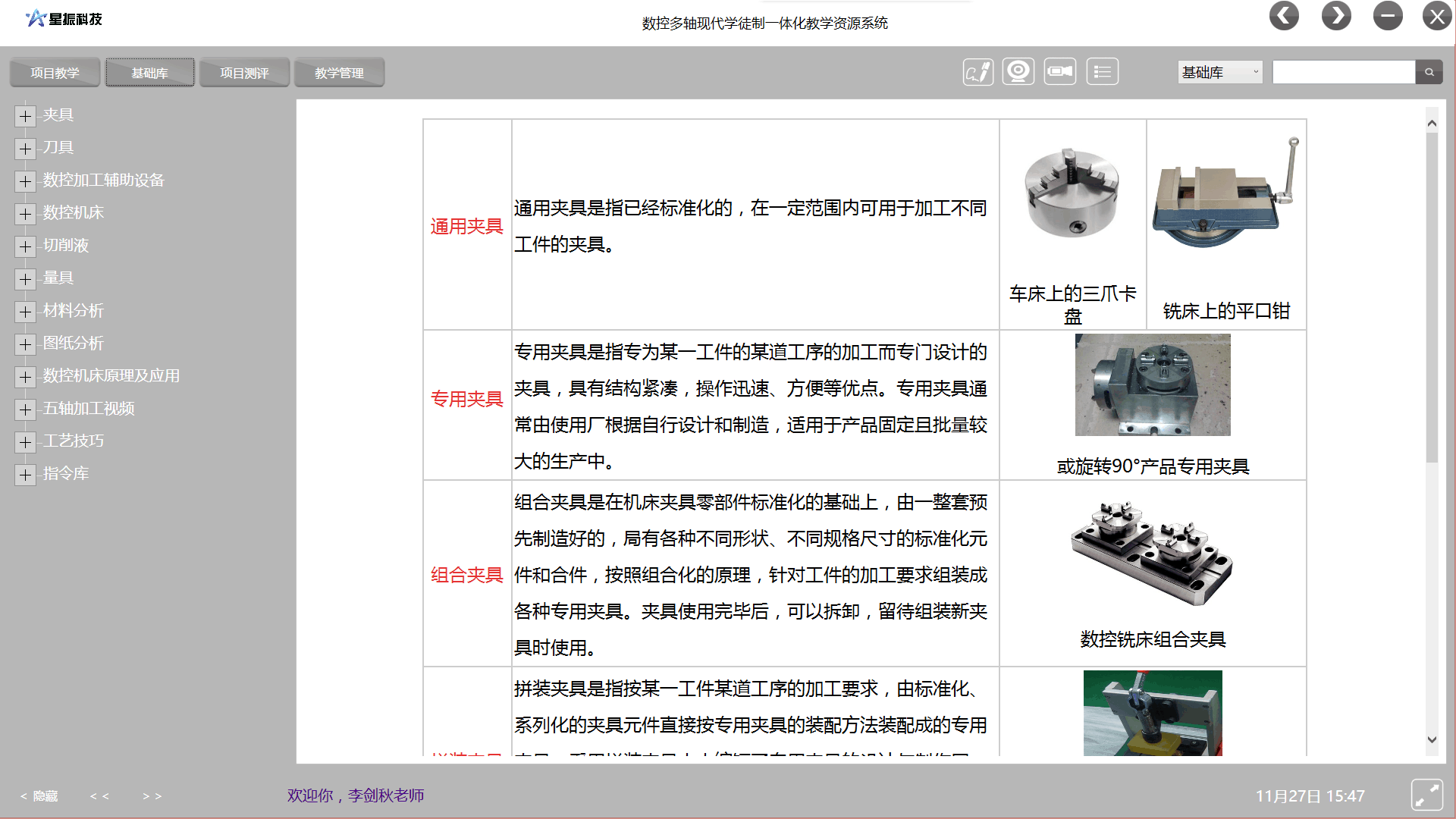Expand the 夹具 tree node
This screenshot has width=1456, height=819.
pos(25,116)
